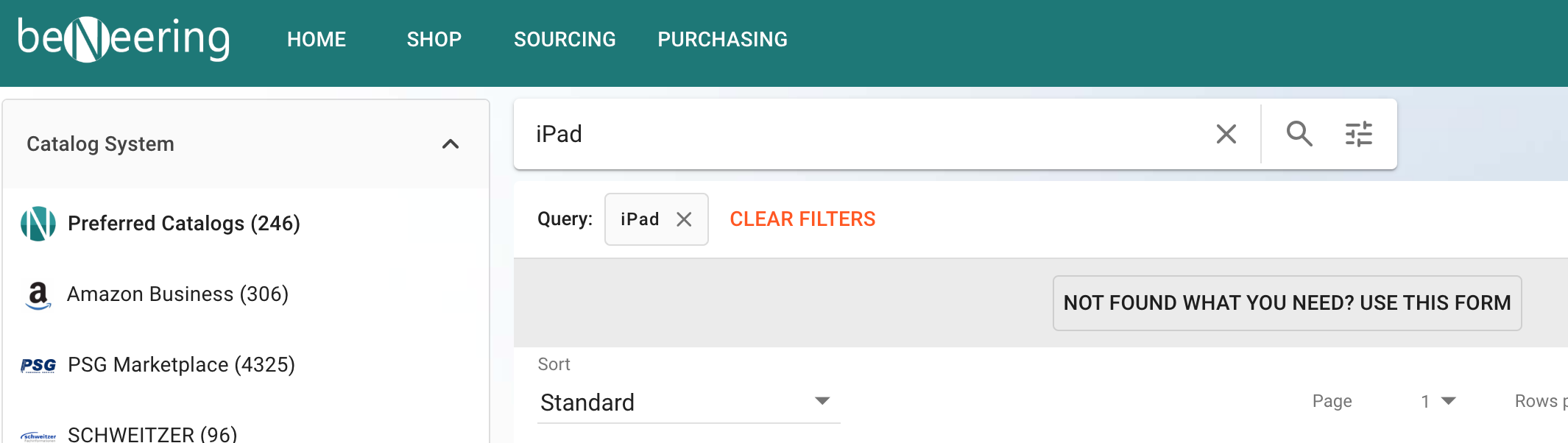1568x443 pixels.
Task: Click the magnifier search icon
Action: point(1299,134)
